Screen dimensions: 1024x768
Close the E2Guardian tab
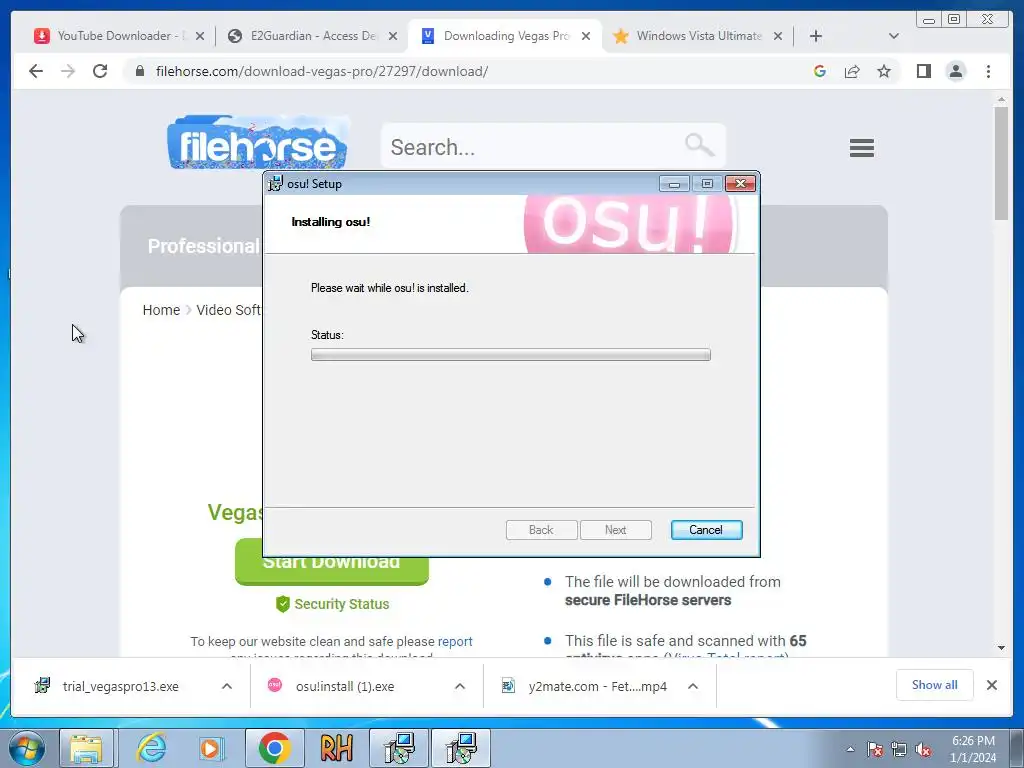pyautogui.click(x=392, y=36)
